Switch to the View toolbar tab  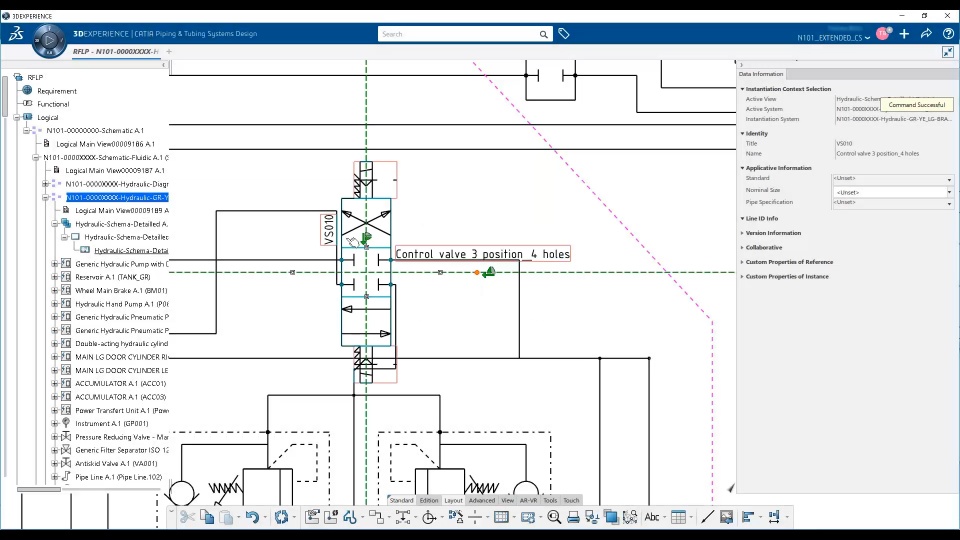(x=508, y=500)
